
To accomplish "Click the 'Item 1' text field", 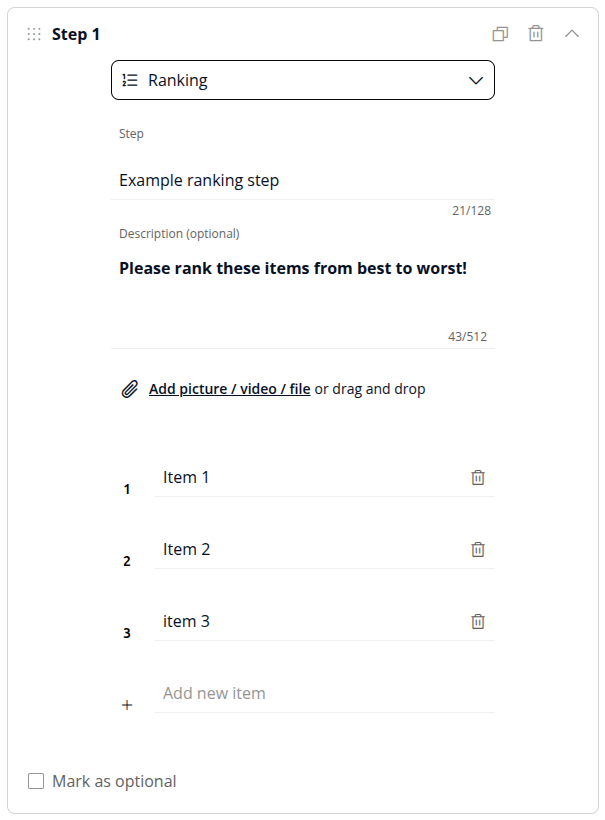I will tap(310, 478).
